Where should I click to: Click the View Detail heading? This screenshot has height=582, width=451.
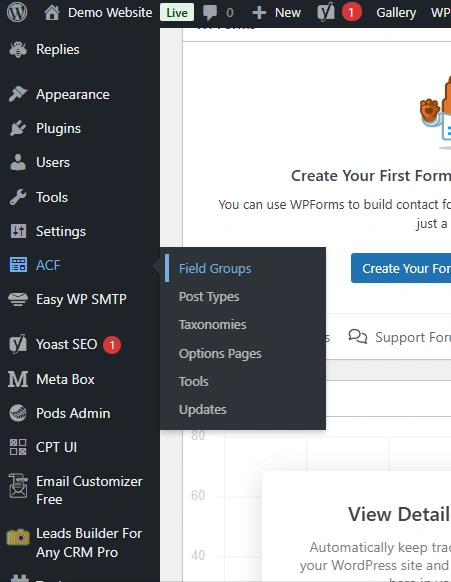click(x=399, y=514)
